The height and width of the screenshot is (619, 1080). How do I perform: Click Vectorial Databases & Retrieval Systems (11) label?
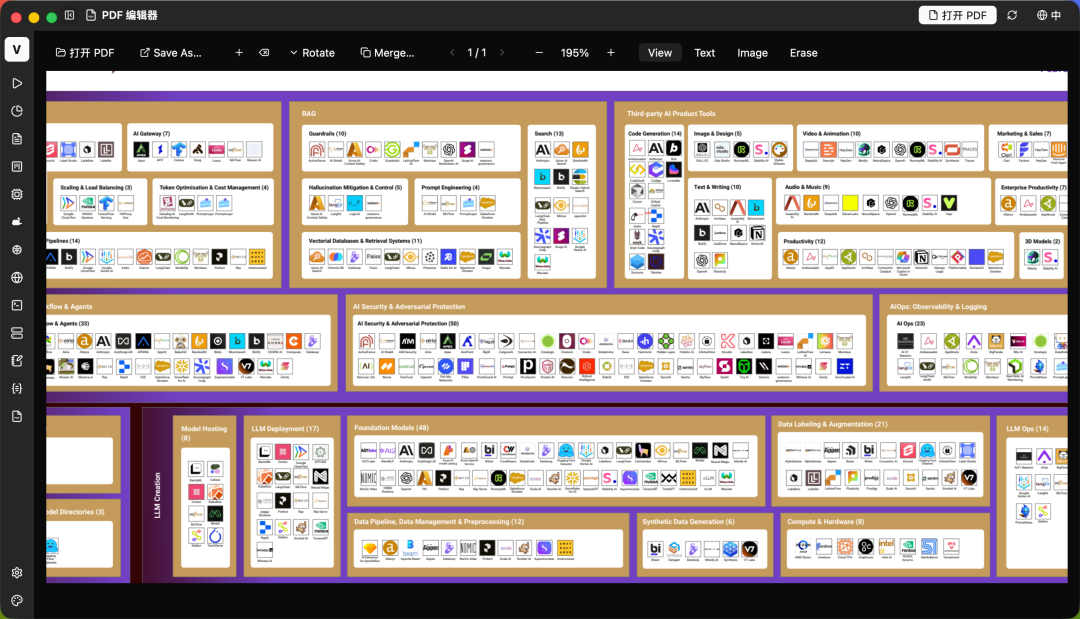[365, 241]
